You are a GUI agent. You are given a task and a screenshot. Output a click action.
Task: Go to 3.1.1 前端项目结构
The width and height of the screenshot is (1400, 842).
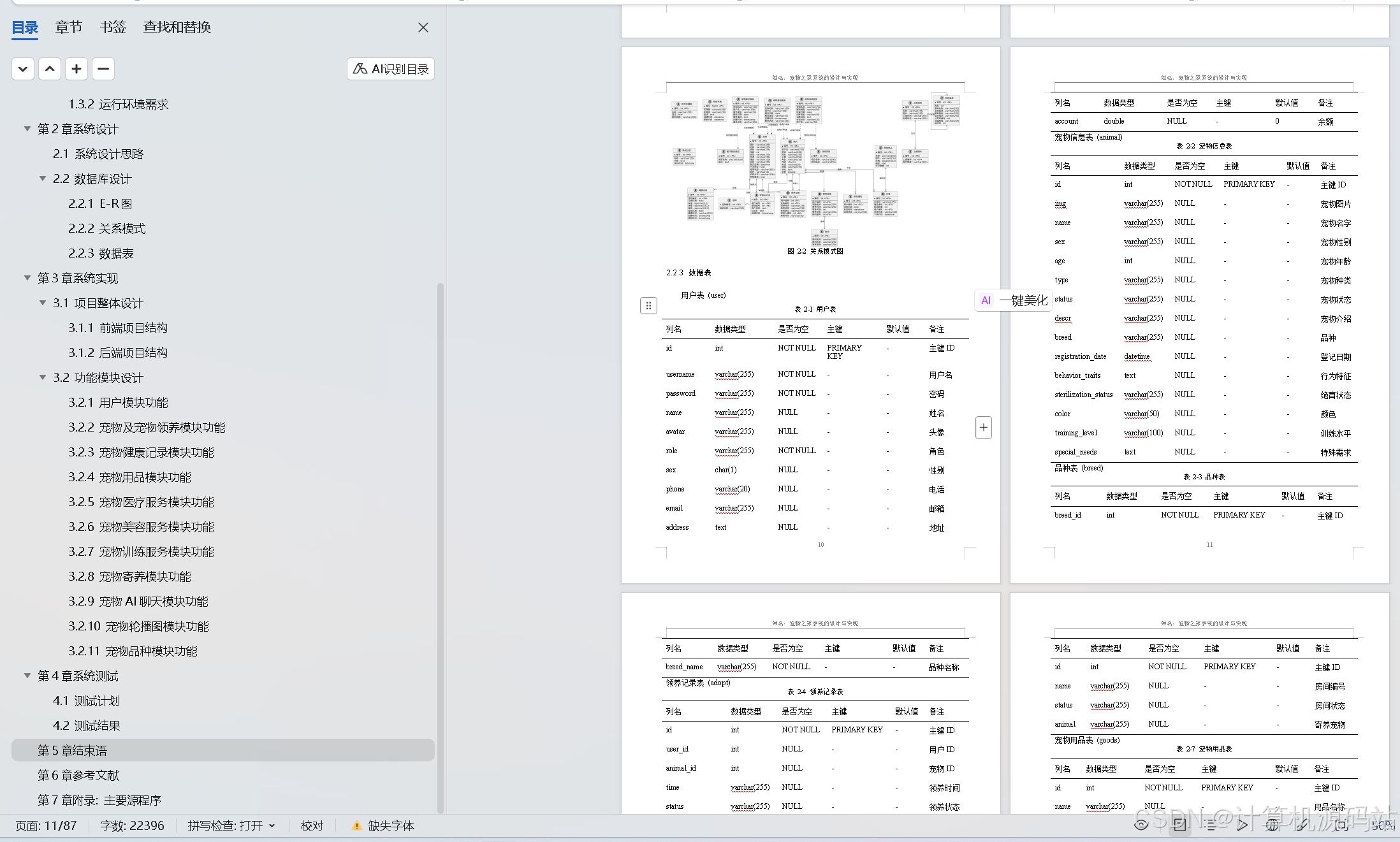[x=118, y=328]
